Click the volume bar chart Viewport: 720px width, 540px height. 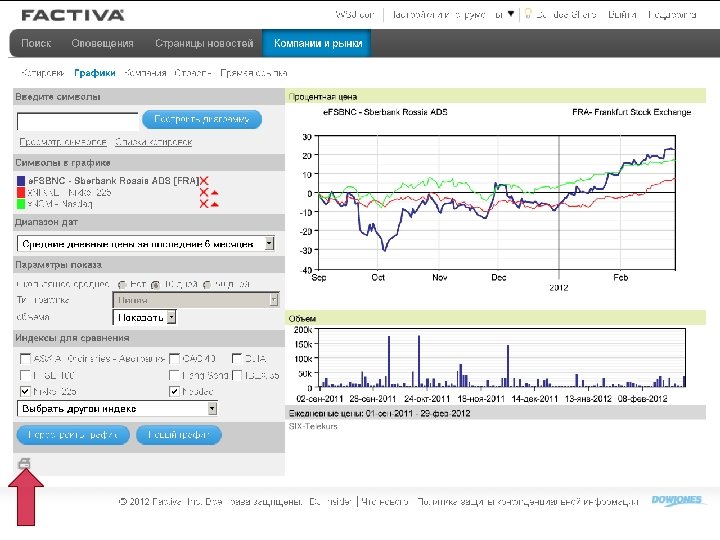(501, 358)
